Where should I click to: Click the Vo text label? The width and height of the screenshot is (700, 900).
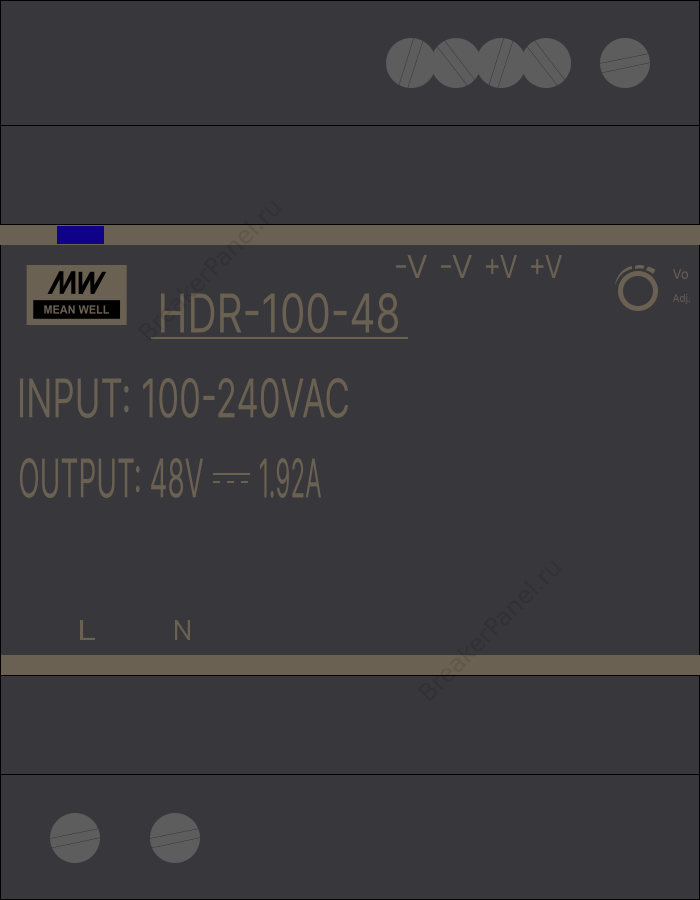tap(680, 274)
